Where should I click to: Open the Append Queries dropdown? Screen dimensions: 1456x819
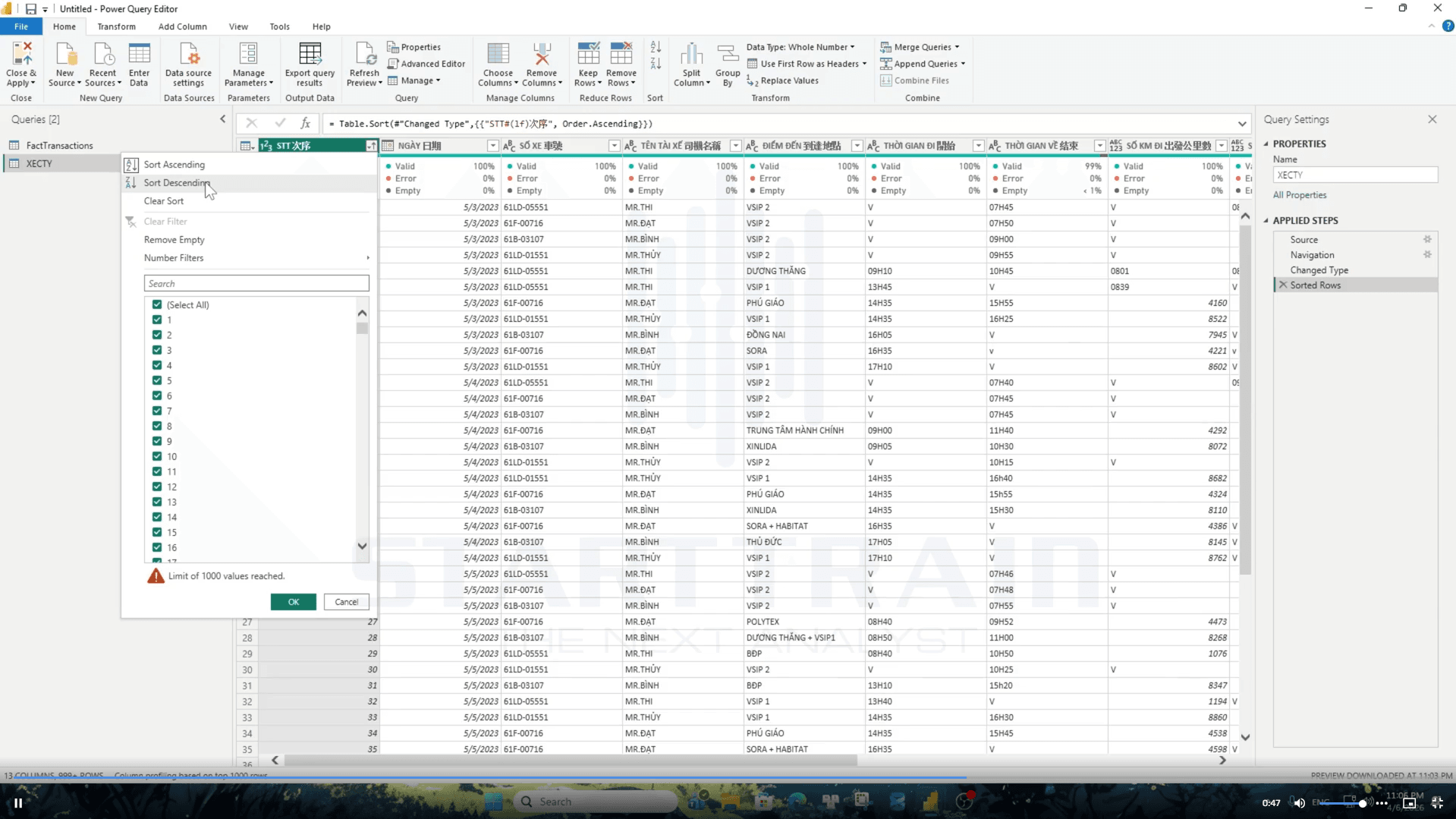(923, 64)
